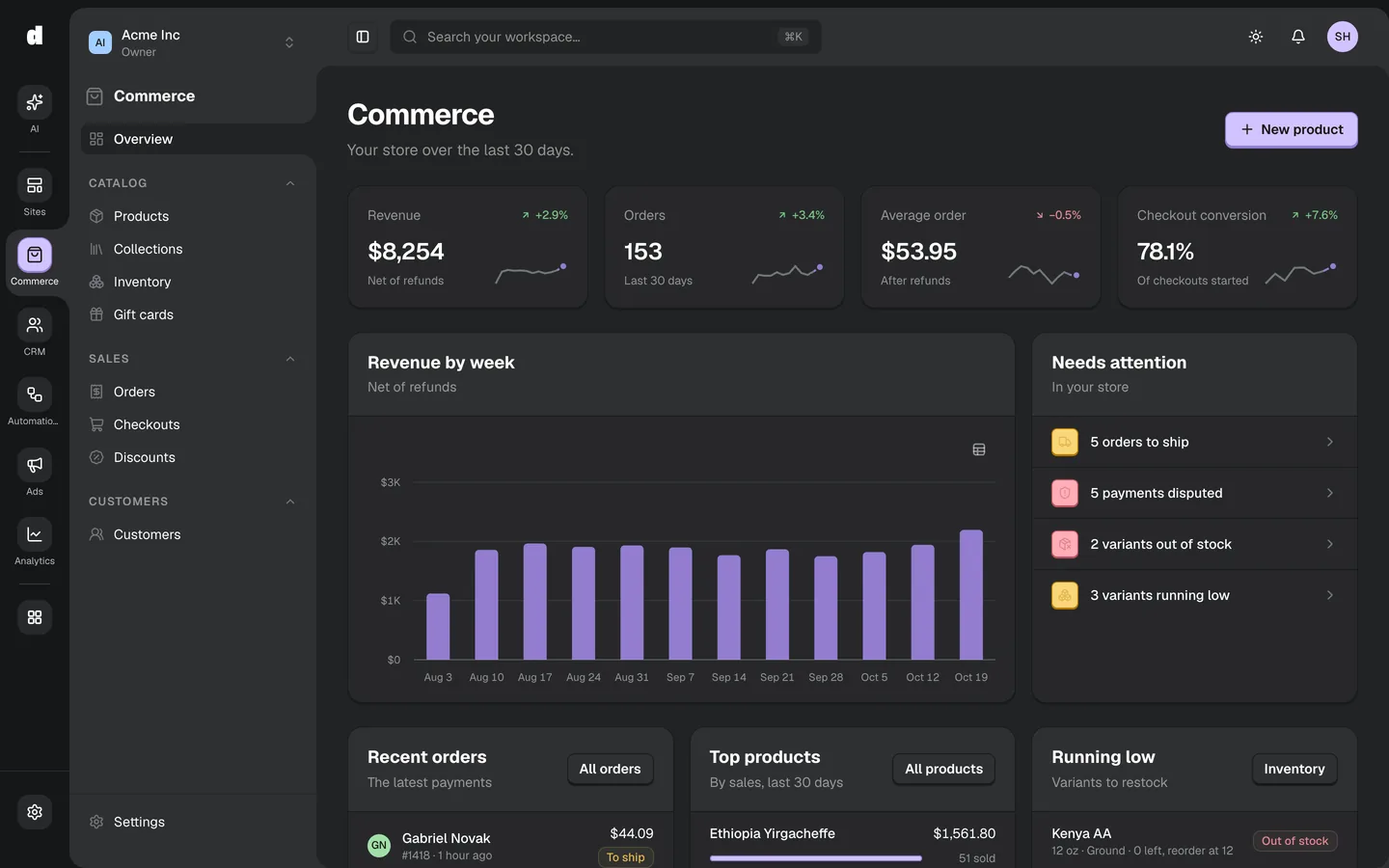Open the gear settings icon in the rail
The image size is (1389, 868).
[x=35, y=812]
